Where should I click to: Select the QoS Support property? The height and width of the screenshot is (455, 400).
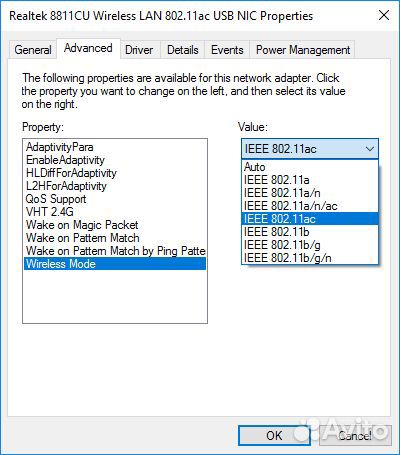point(115,199)
